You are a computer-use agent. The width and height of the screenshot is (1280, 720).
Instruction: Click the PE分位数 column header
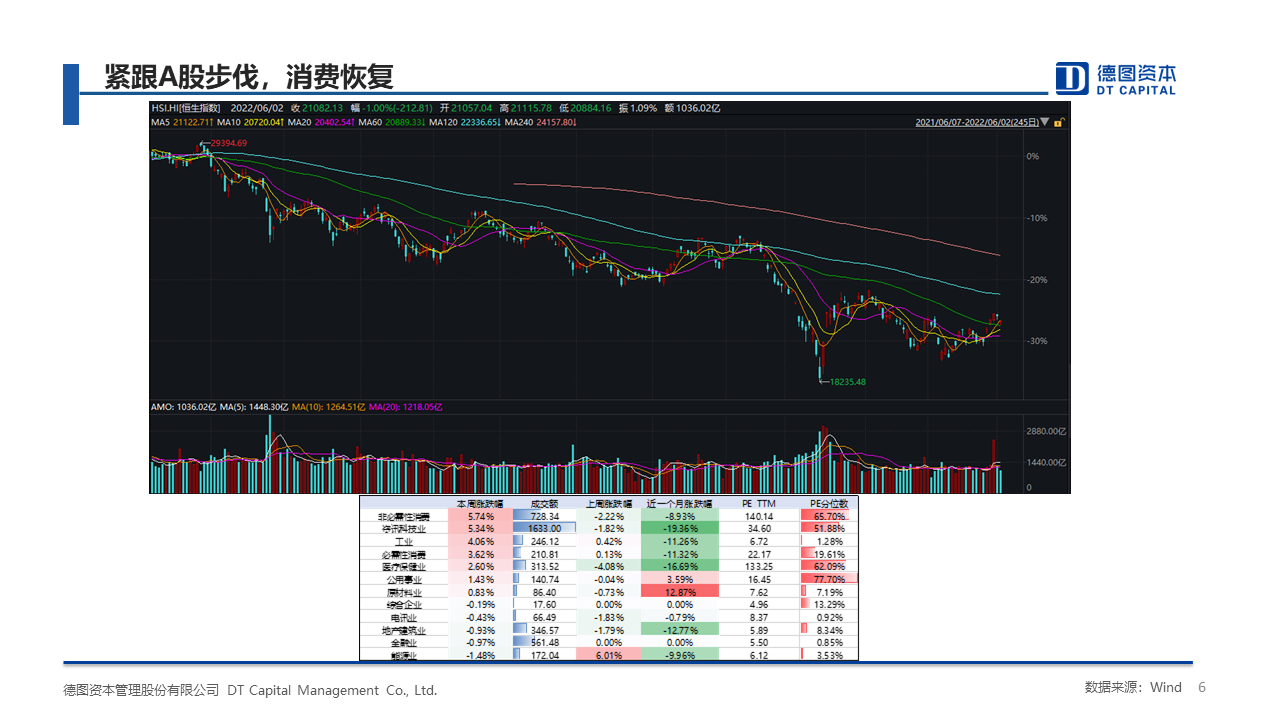828,504
